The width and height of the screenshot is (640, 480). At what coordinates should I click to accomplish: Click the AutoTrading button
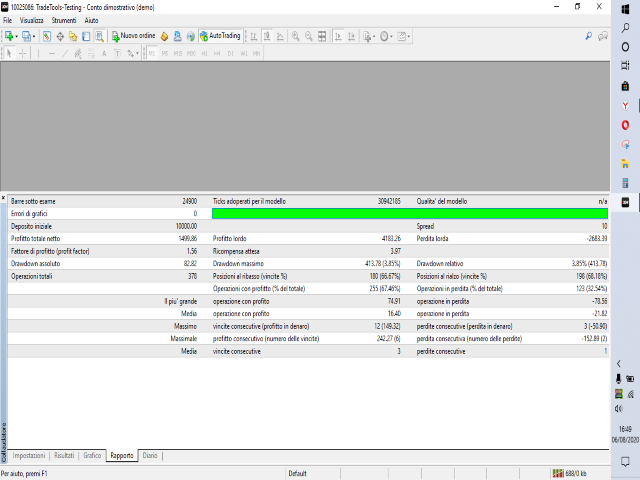[x=220, y=36]
